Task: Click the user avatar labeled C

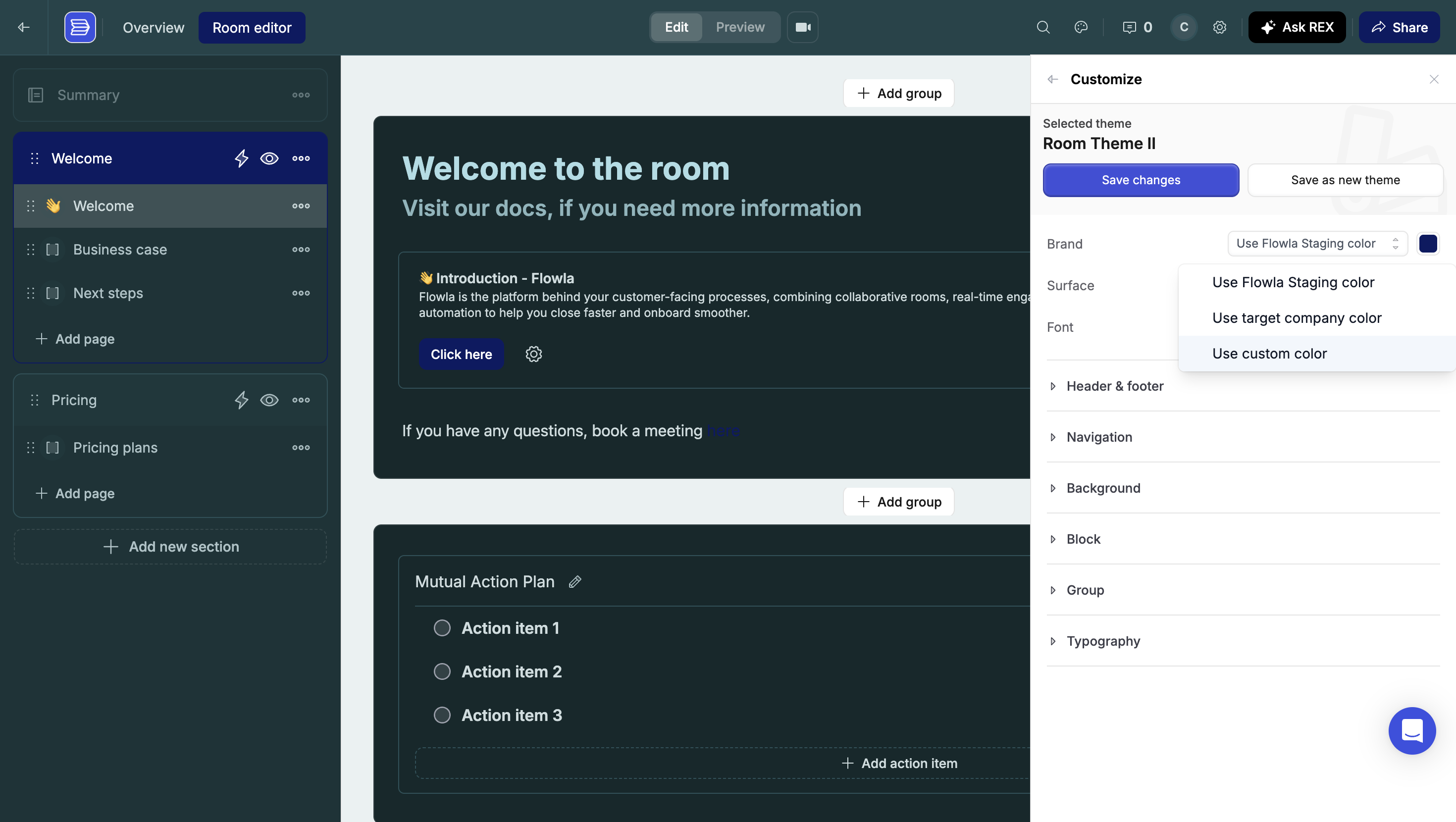Action: [1184, 27]
